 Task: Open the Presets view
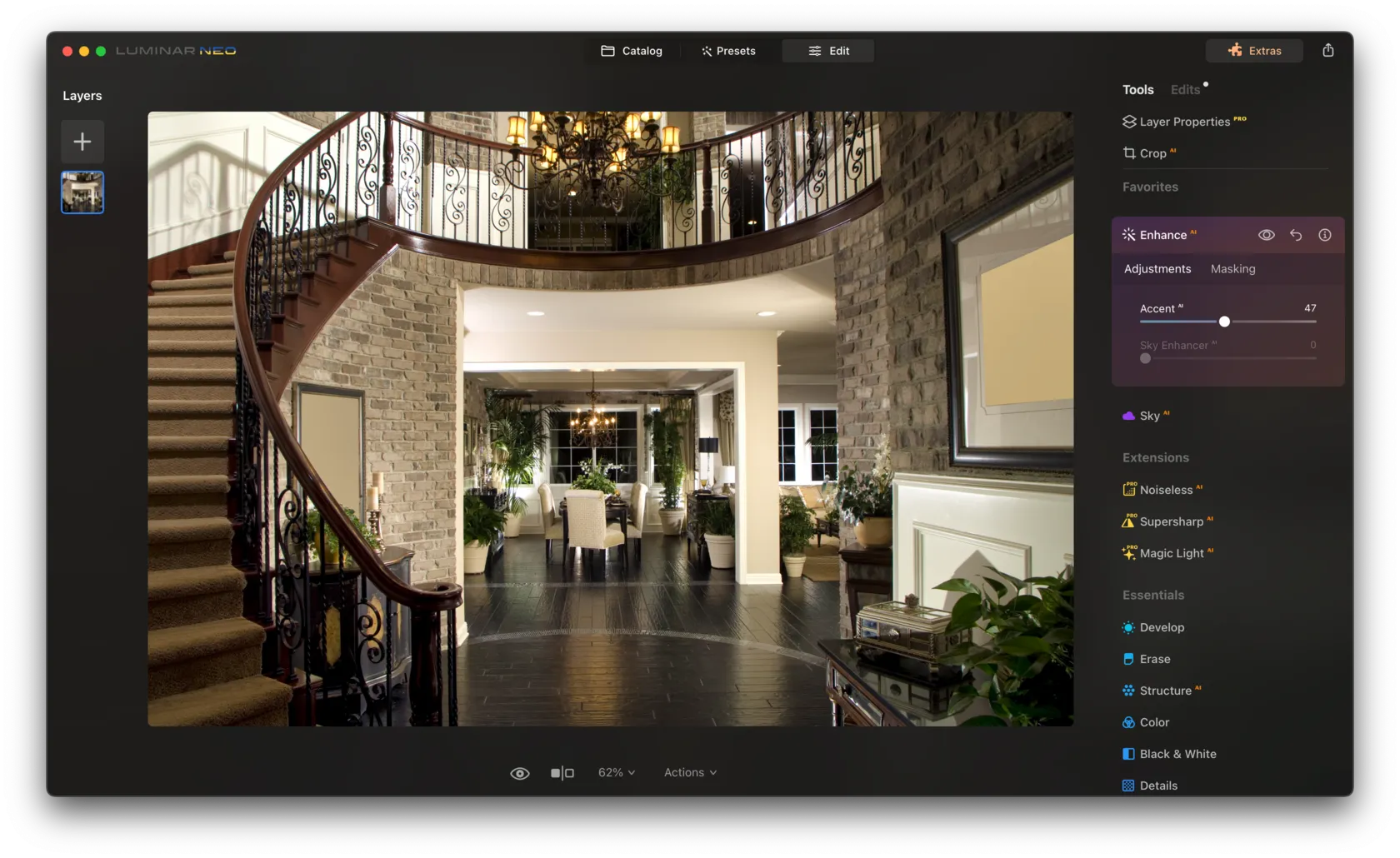coord(728,51)
